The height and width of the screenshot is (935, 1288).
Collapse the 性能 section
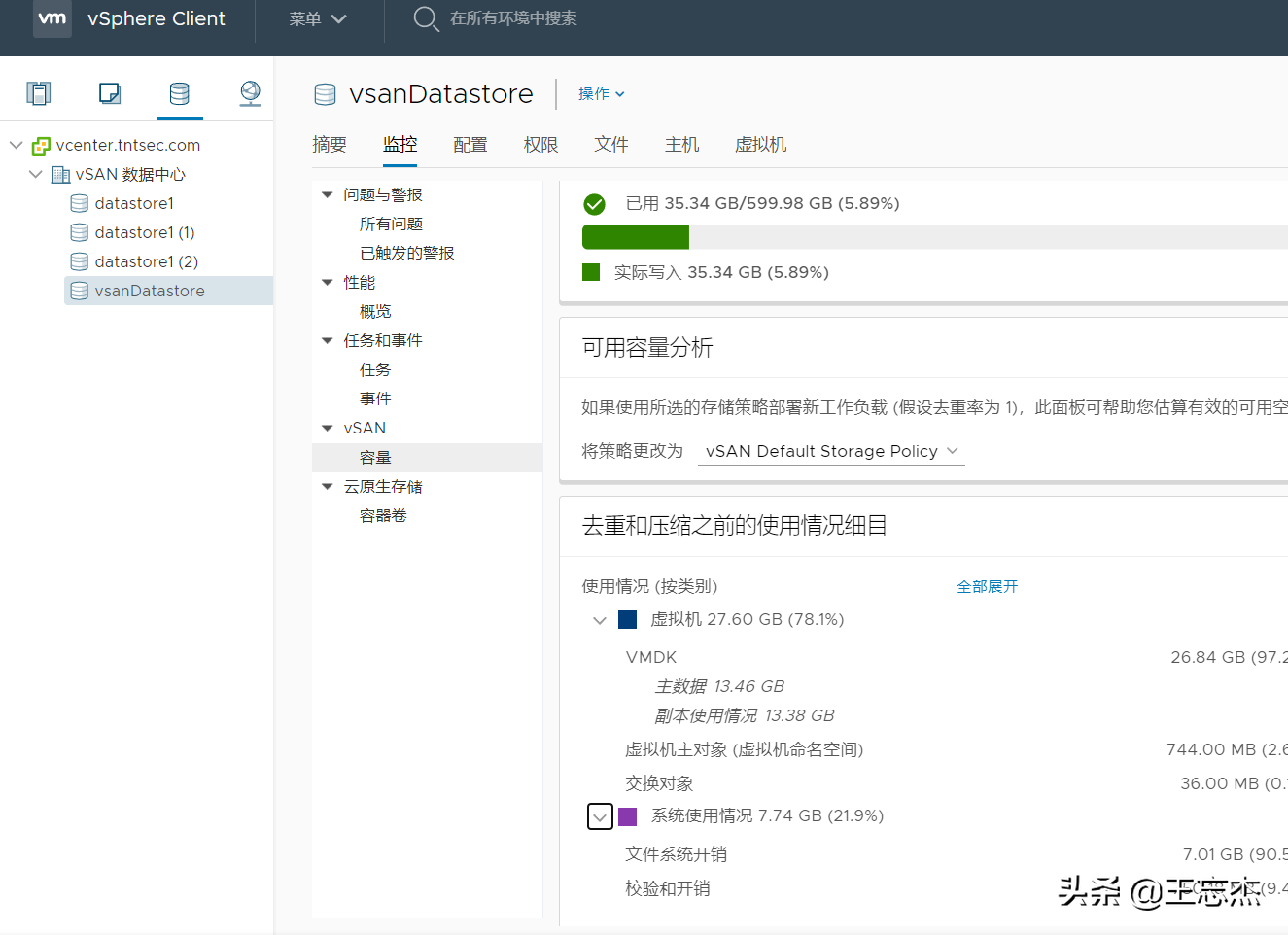coord(328,283)
